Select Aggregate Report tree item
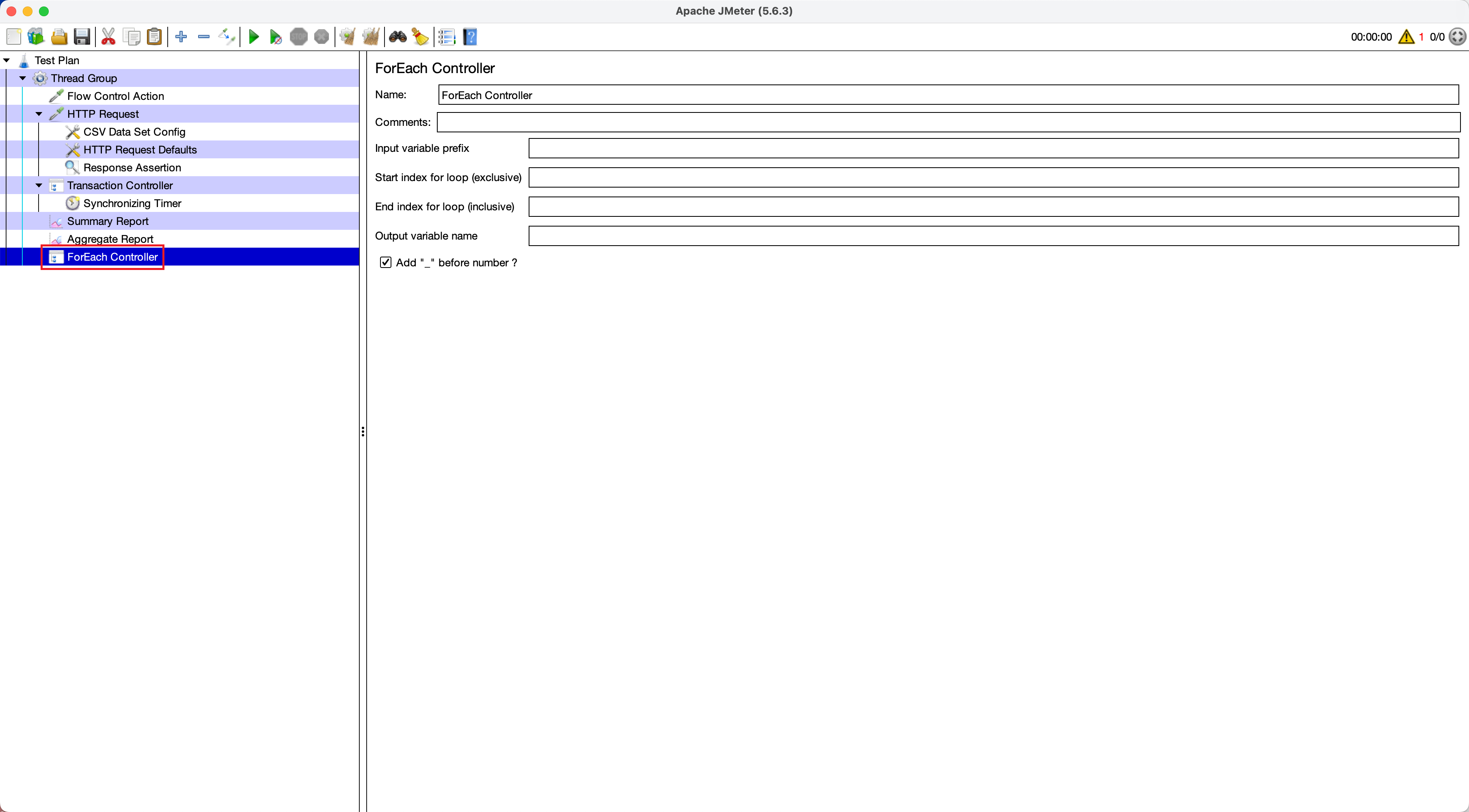Image resolution: width=1469 pixels, height=812 pixels. tap(110, 239)
